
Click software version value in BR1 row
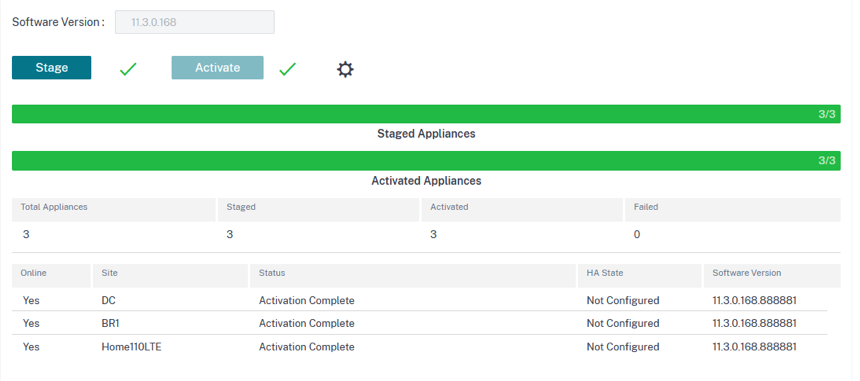click(x=755, y=323)
